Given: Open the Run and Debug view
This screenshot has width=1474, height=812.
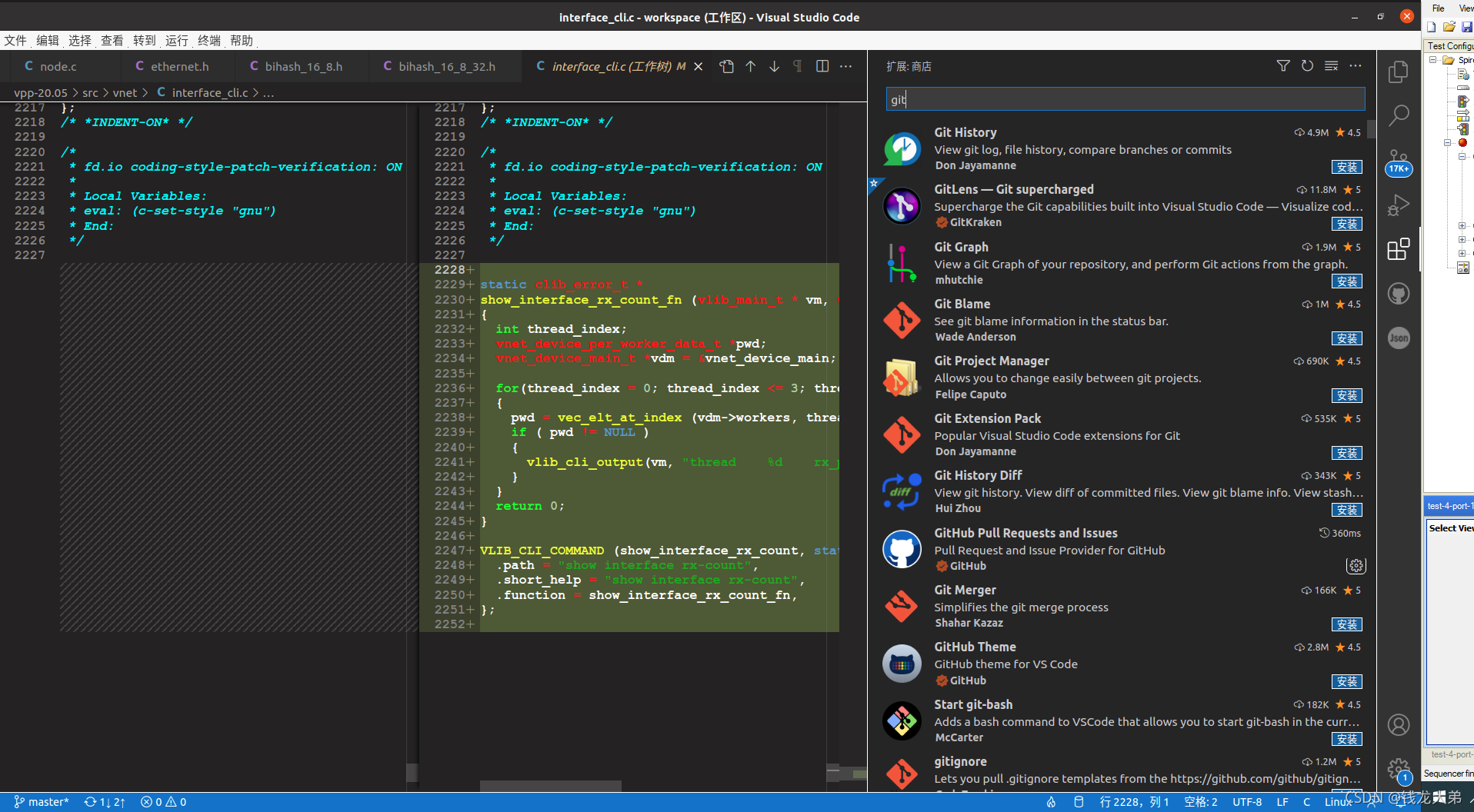Looking at the screenshot, I should point(1399,205).
